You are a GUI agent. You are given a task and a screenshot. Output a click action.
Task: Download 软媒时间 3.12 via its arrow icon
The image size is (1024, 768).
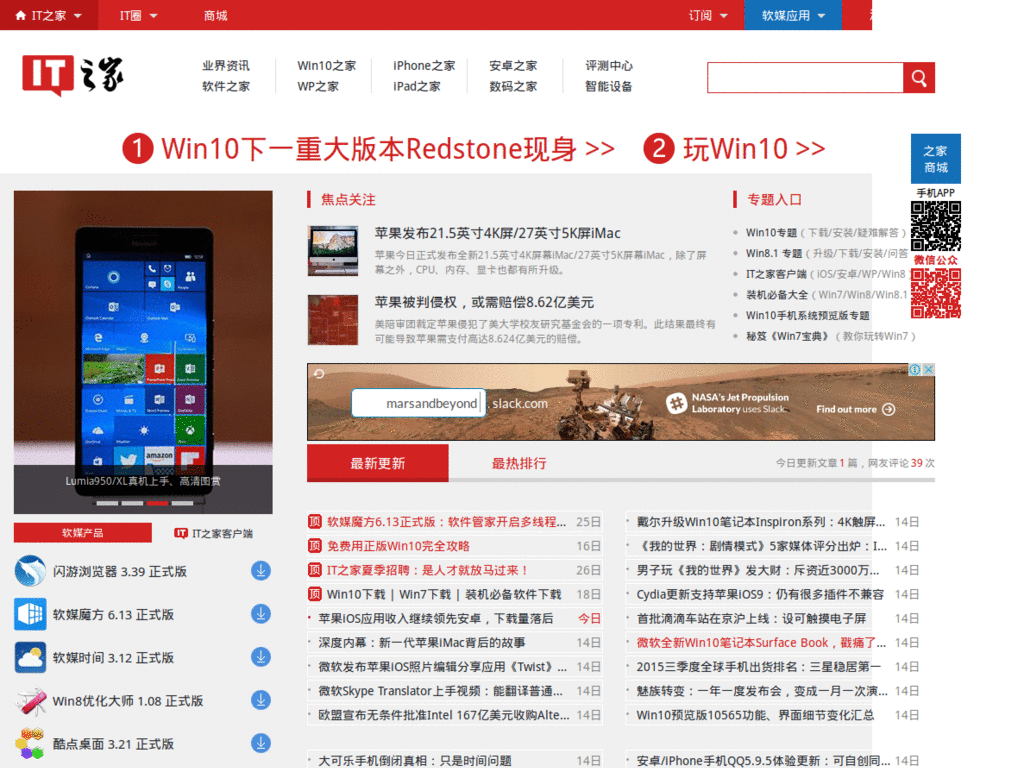261,657
